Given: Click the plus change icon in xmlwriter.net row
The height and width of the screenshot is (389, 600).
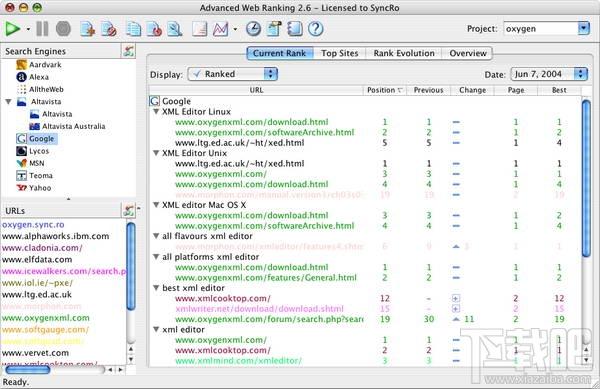Looking at the screenshot, I should coord(456,309).
